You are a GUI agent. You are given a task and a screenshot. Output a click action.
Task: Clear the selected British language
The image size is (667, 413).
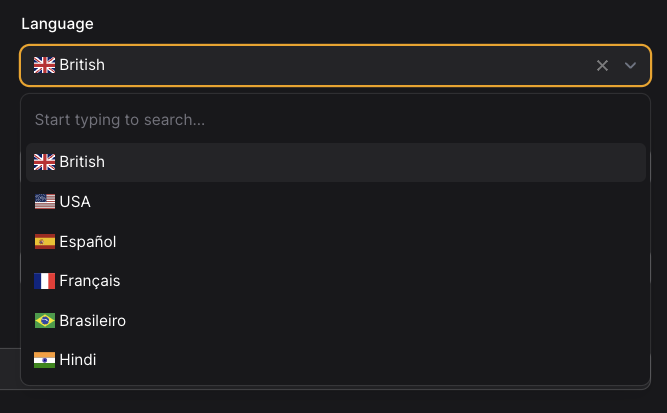602,66
